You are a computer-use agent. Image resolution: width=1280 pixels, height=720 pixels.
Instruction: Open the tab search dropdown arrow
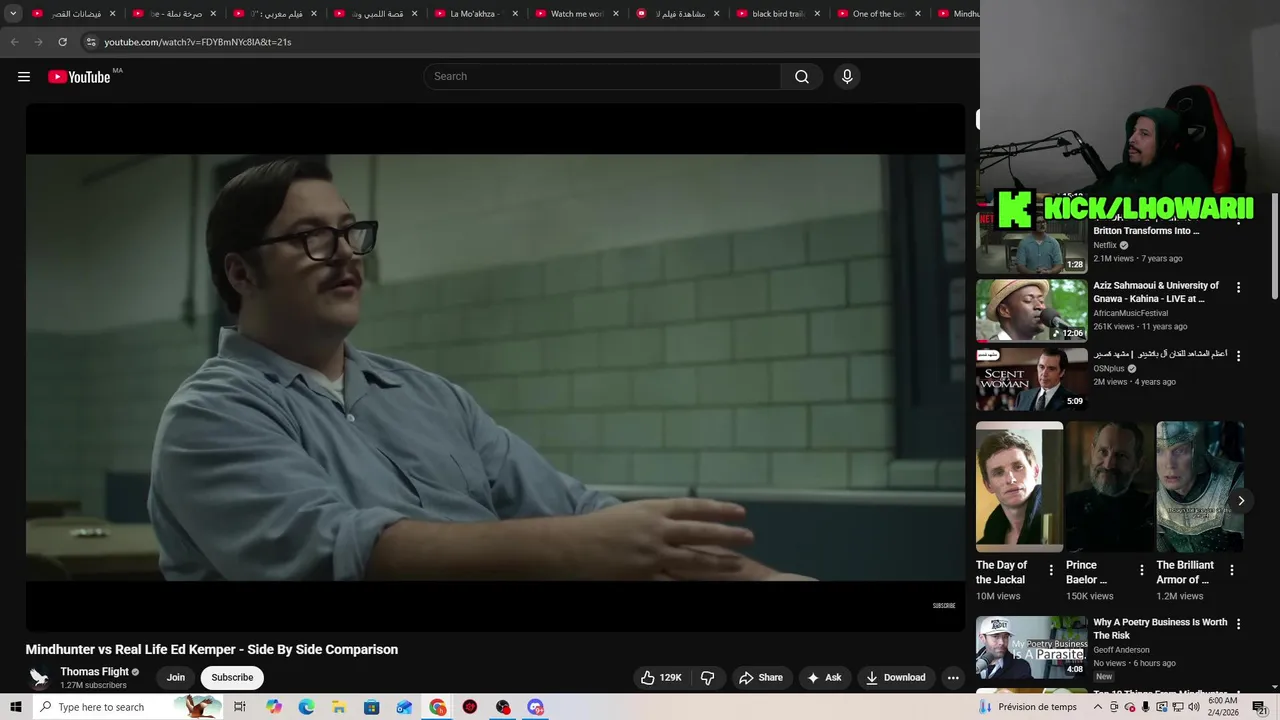click(13, 14)
